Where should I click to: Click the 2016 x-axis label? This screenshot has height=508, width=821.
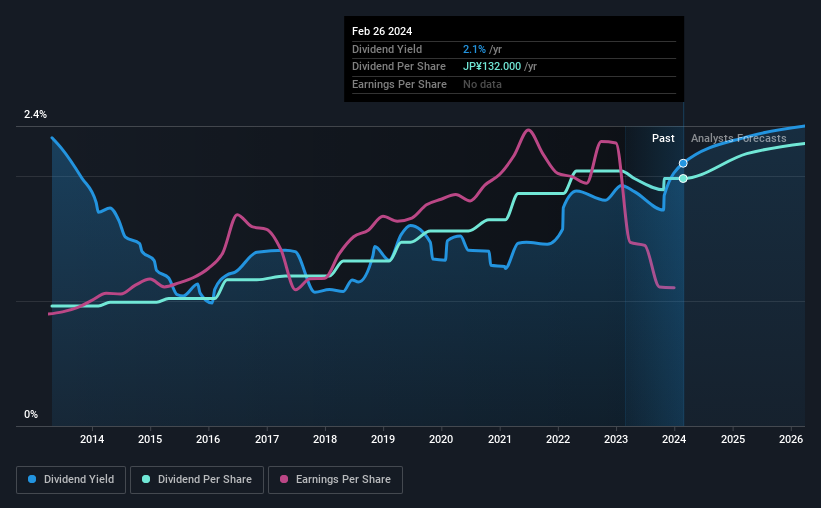208,439
